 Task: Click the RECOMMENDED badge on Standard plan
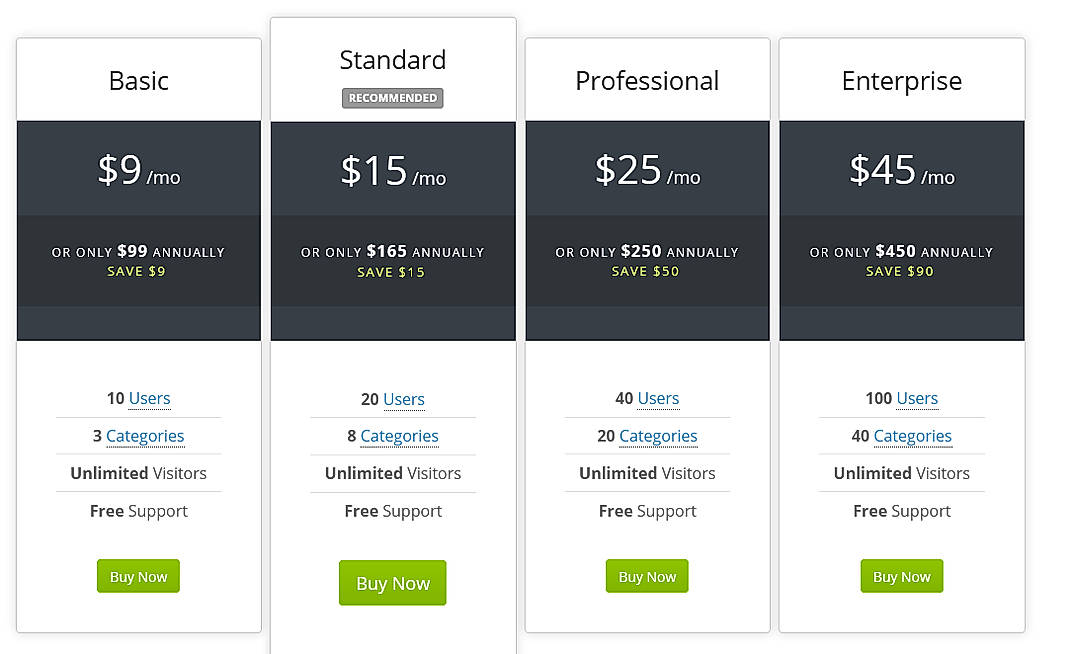coord(392,98)
